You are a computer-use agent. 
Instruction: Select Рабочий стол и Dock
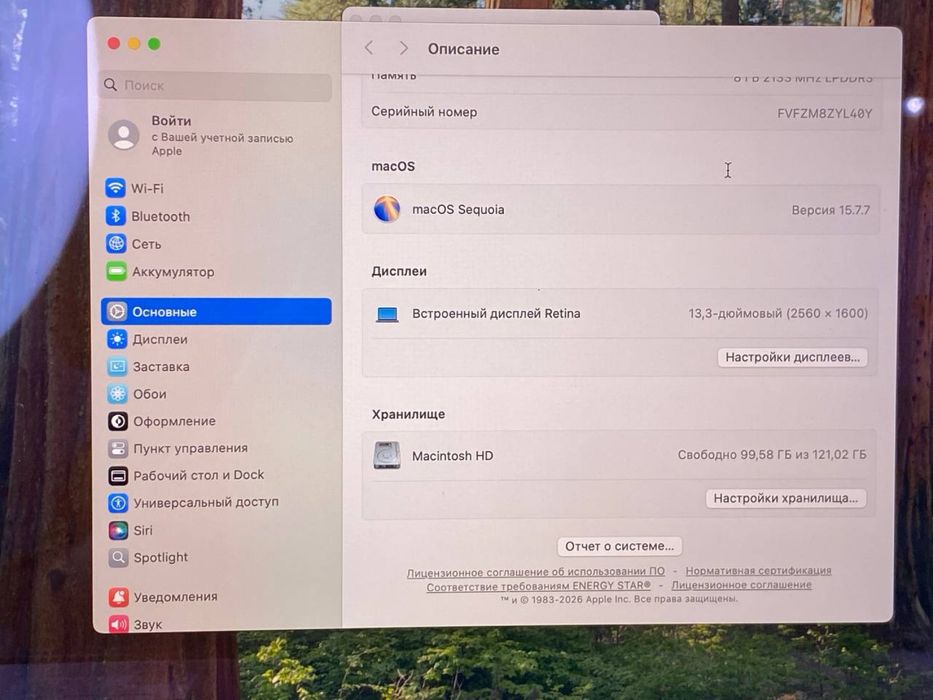217,475
